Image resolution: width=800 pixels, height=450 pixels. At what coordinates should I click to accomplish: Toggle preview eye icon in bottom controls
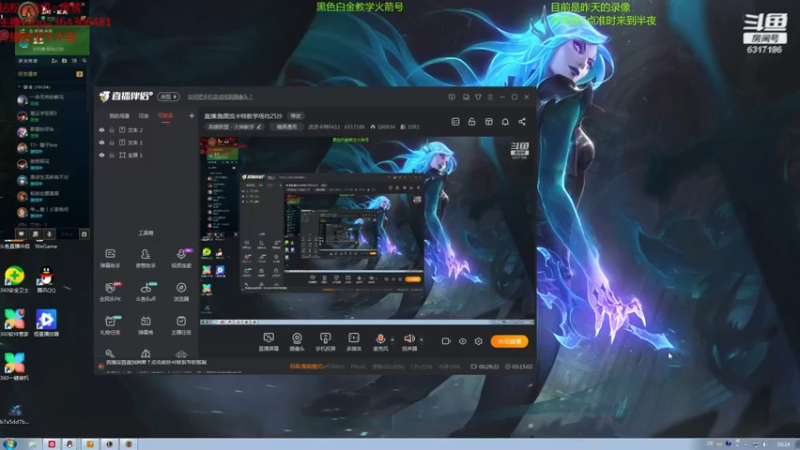(x=462, y=341)
